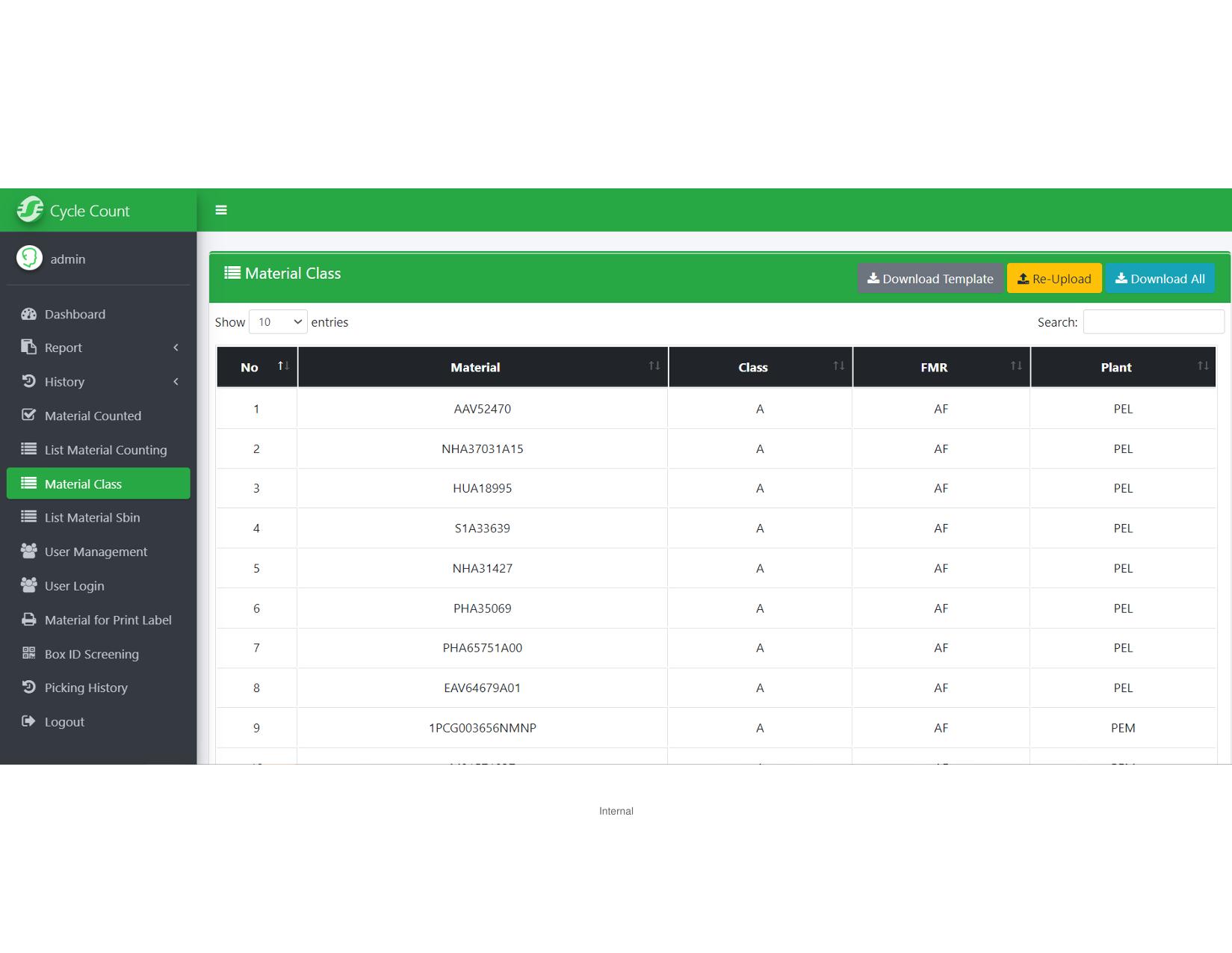Focus the Search input field
Viewport: 1232px width, 953px height.
click(1154, 322)
